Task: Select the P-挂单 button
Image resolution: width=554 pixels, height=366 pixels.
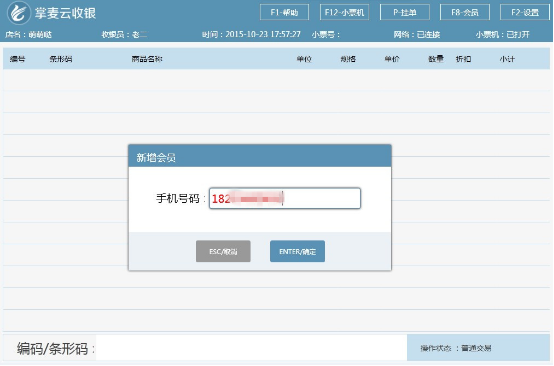Action: coord(405,12)
